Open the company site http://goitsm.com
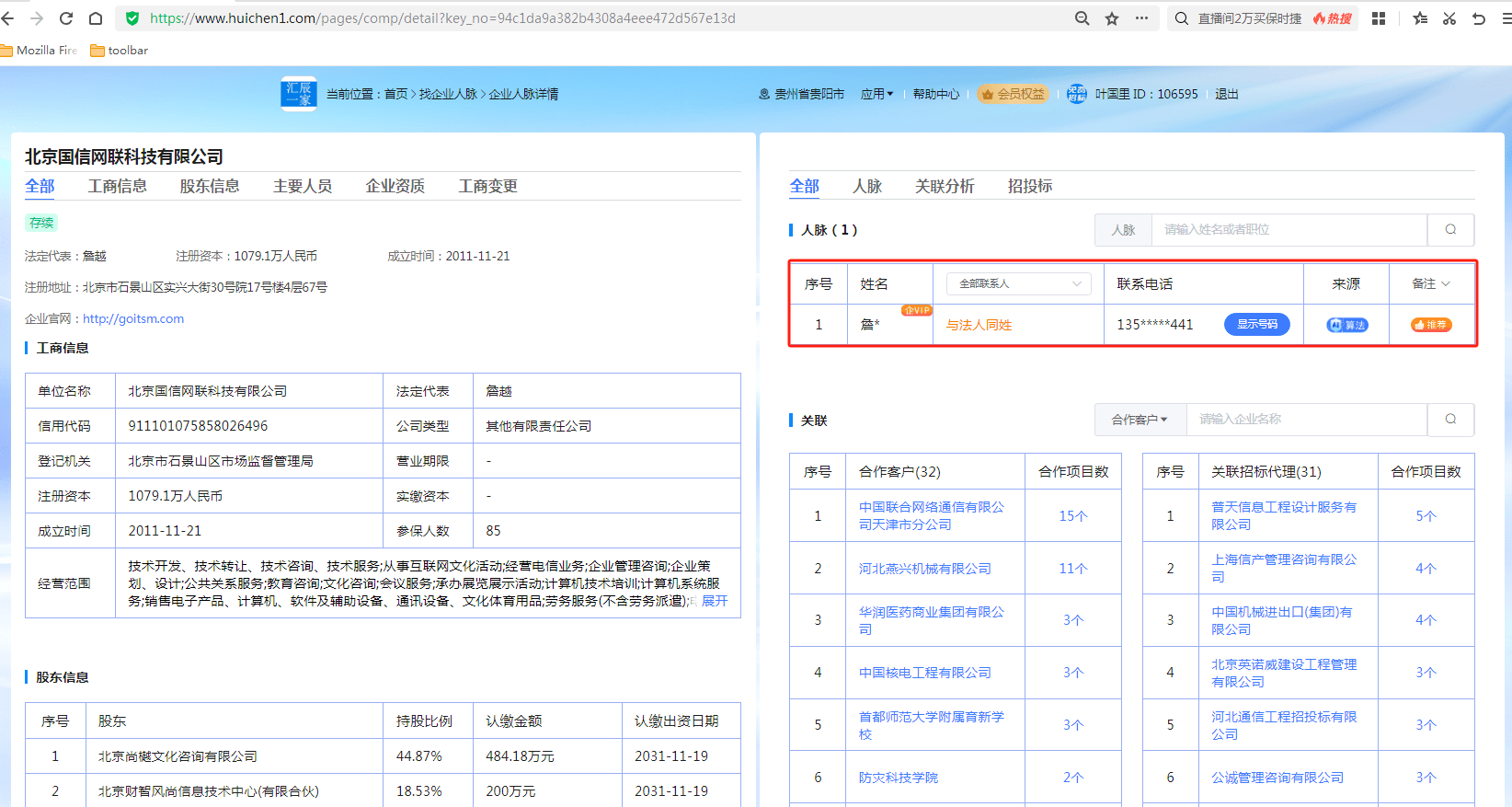This screenshot has width=1512, height=807. coord(133,318)
